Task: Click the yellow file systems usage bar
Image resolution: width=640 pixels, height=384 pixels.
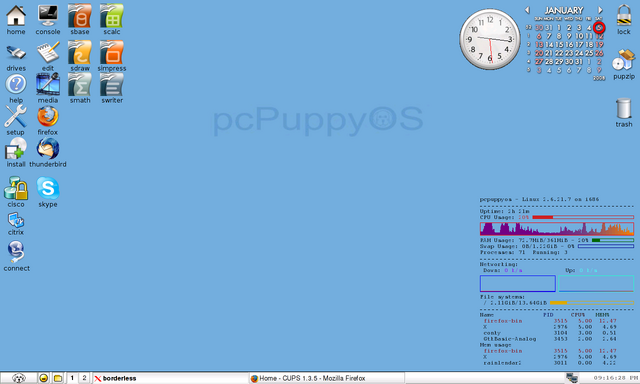Action: point(592,303)
